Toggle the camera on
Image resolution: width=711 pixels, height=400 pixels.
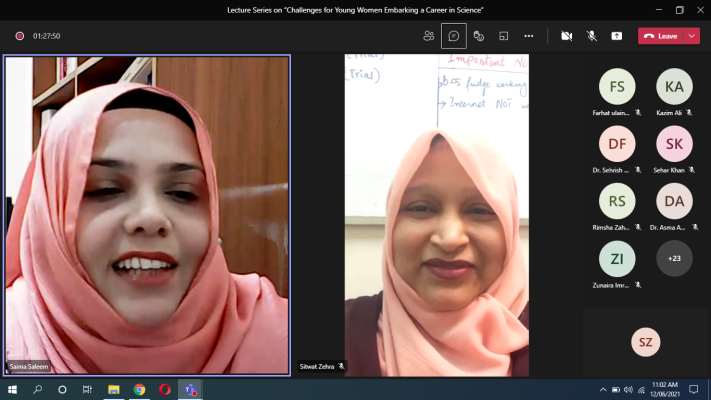point(566,36)
